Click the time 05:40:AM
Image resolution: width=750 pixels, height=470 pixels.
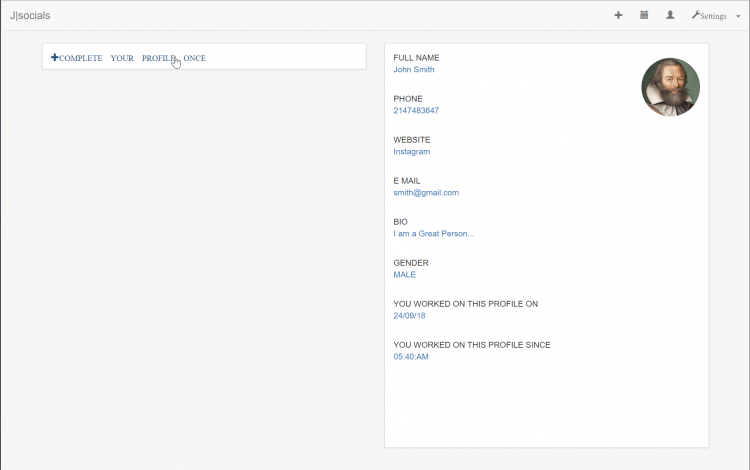click(x=410, y=357)
